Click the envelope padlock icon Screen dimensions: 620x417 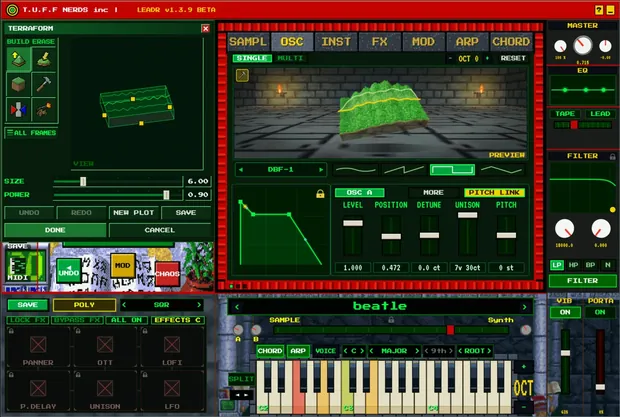[320, 194]
